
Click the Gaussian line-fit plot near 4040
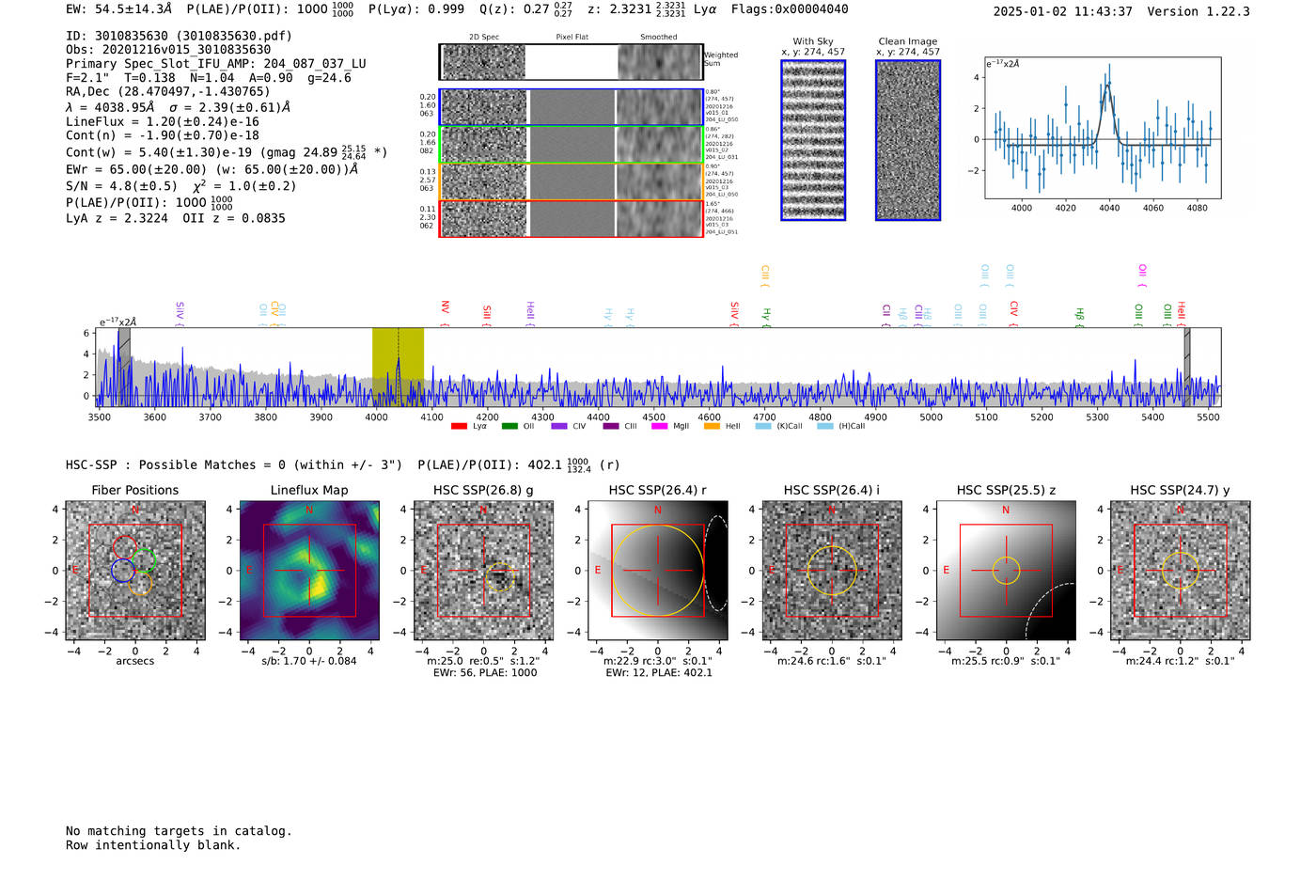point(1103,128)
